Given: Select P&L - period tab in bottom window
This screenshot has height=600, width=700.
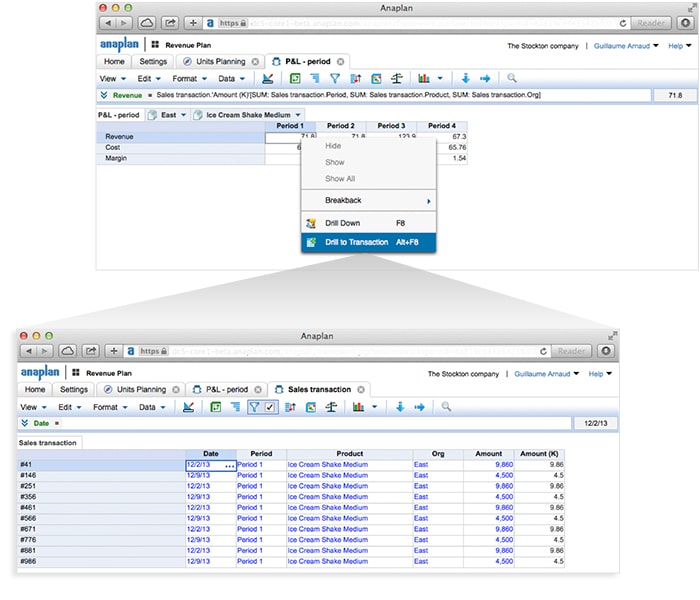Looking at the screenshot, I should click(x=226, y=390).
